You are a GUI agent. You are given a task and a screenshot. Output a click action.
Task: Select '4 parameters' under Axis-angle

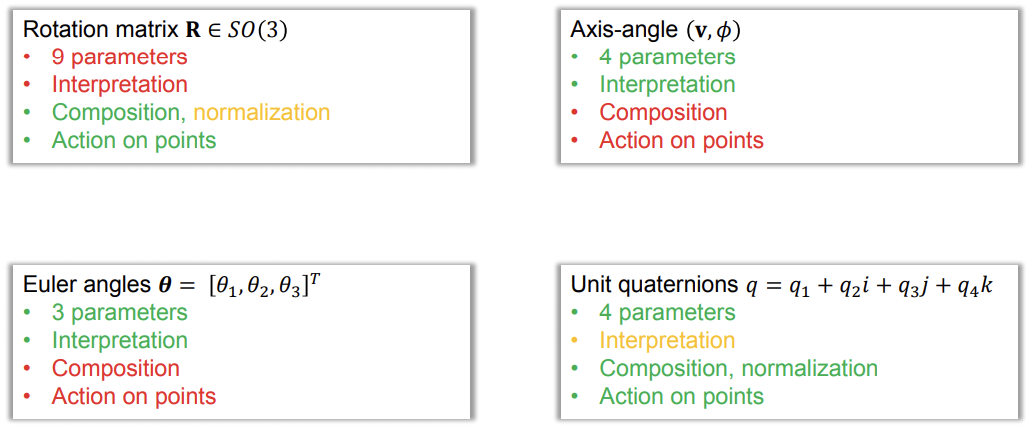[667, 57]
